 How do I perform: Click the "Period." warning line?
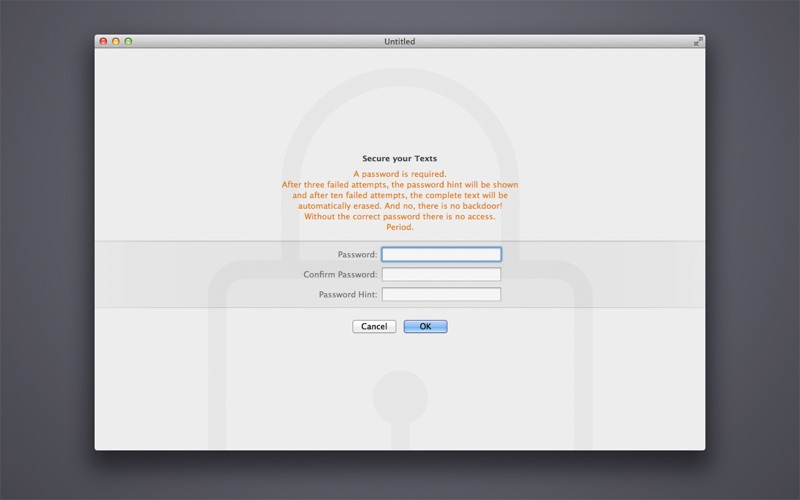pyautogui.click(x=399, y=227)
